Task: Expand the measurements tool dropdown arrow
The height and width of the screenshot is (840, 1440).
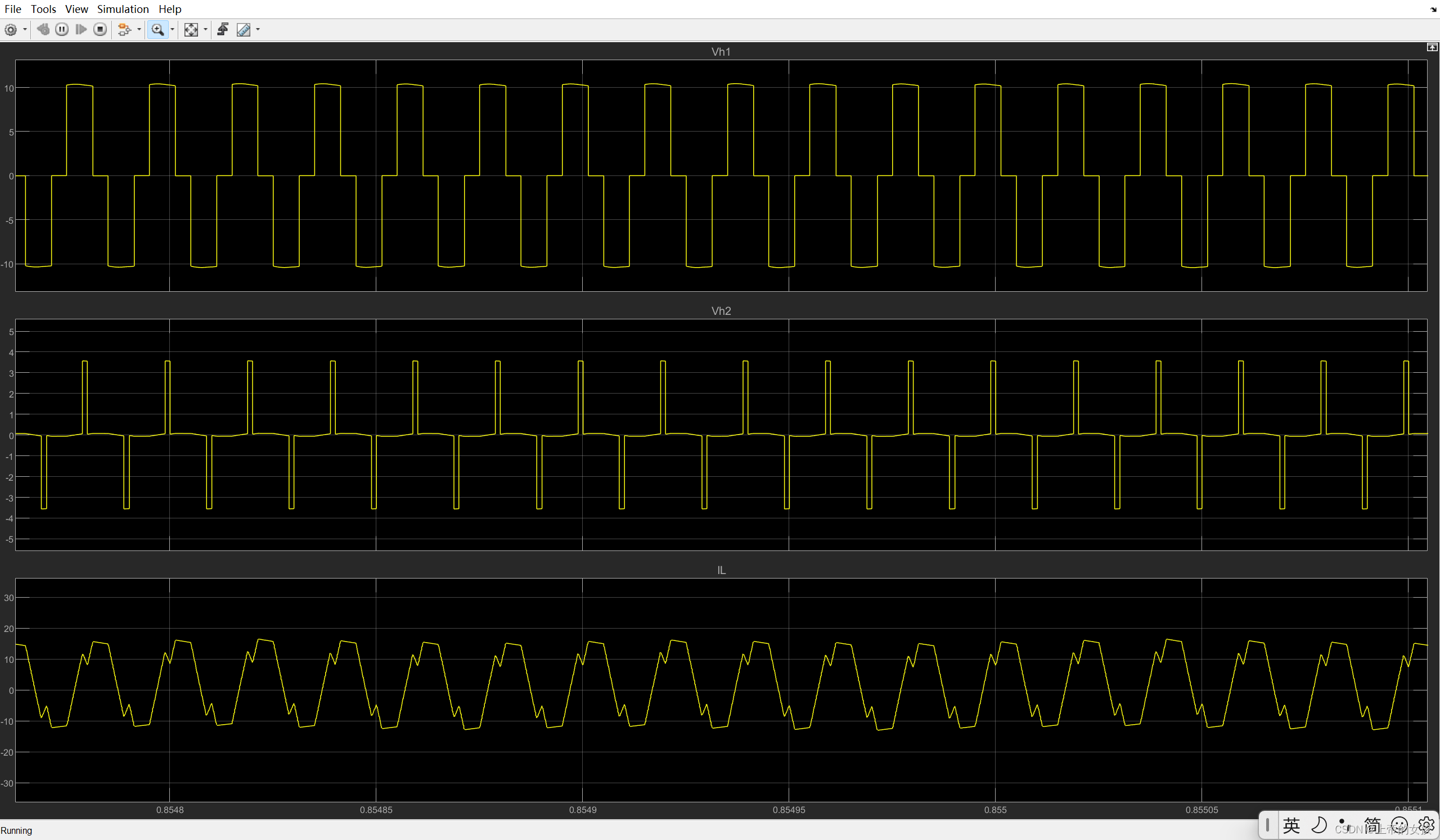Action: 256,30
